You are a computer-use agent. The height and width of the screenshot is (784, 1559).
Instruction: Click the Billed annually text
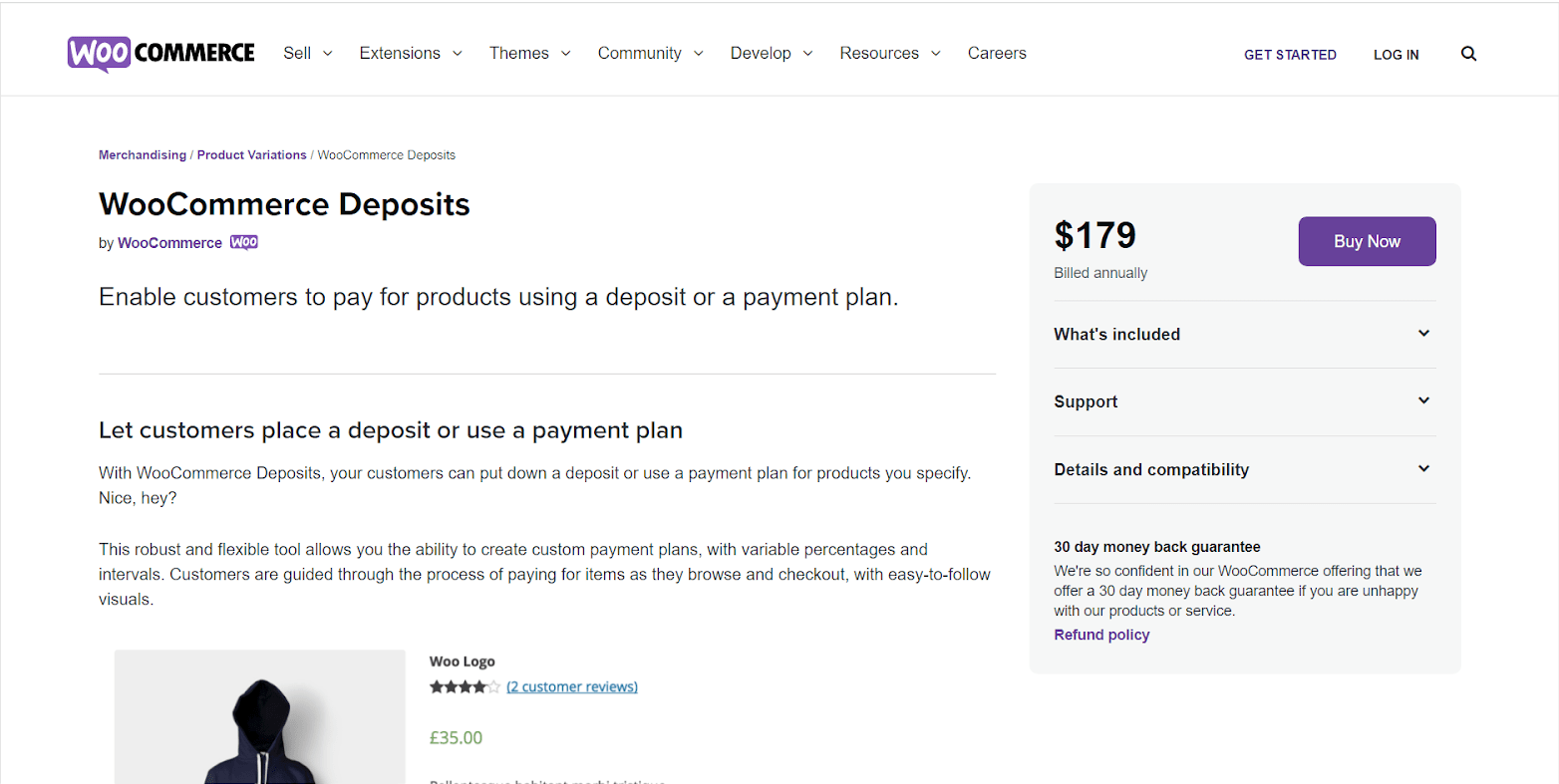coord(1100,273)
